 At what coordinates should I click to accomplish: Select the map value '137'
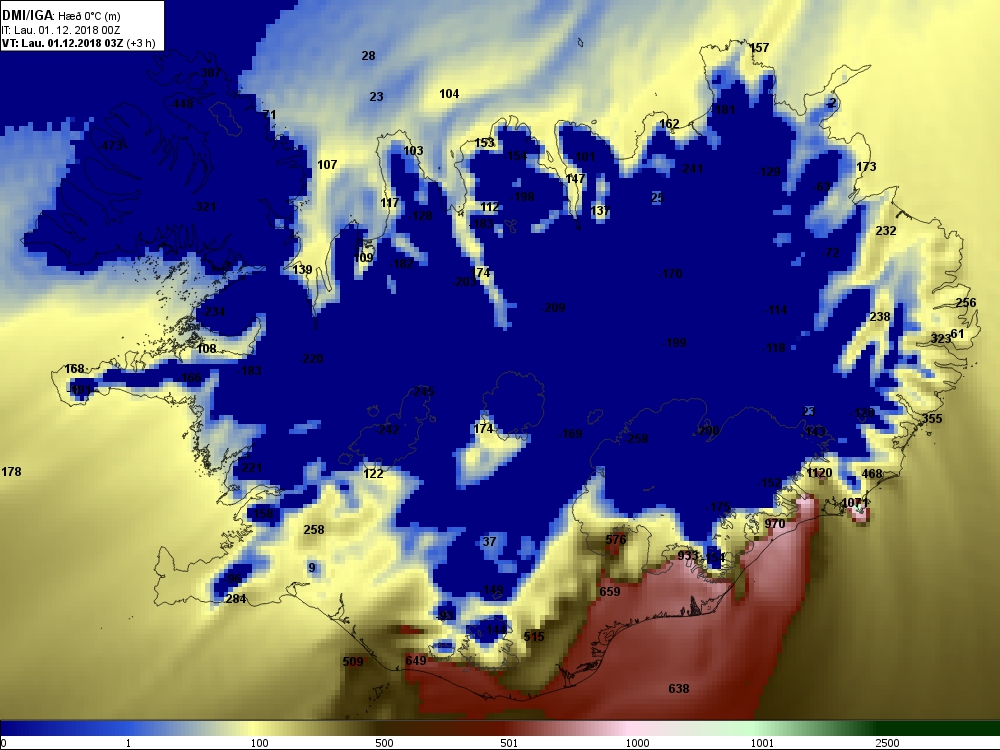[600, 210]
